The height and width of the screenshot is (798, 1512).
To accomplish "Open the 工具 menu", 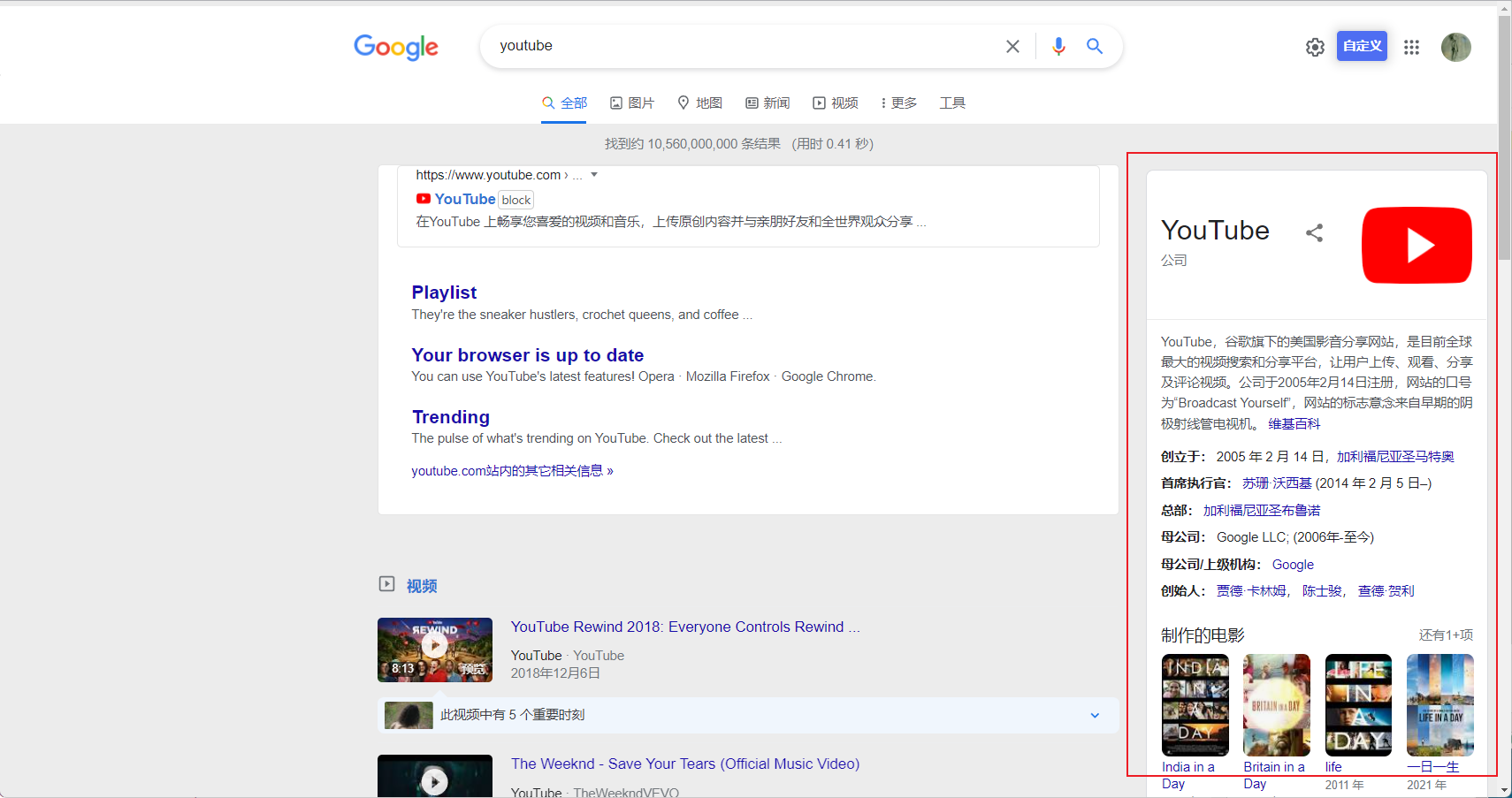I will click(952, 103).
